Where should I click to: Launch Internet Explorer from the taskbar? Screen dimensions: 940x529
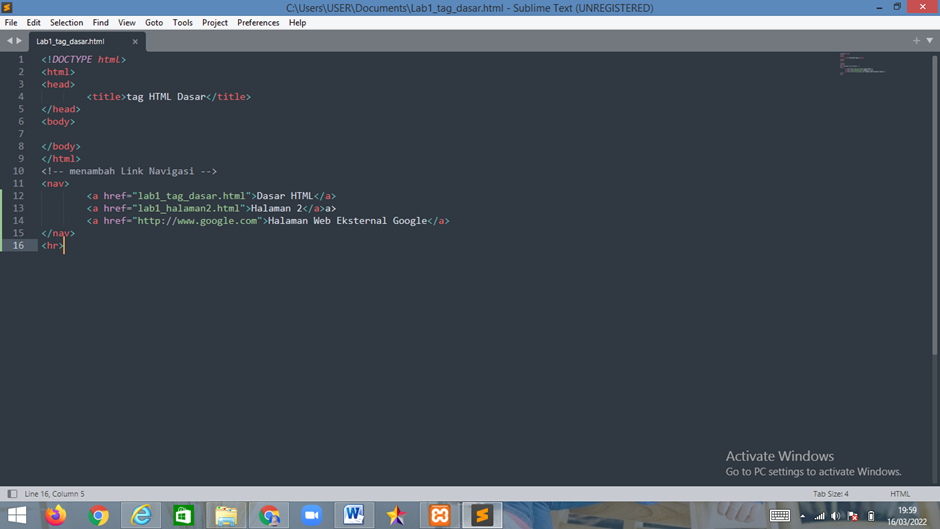141,516
